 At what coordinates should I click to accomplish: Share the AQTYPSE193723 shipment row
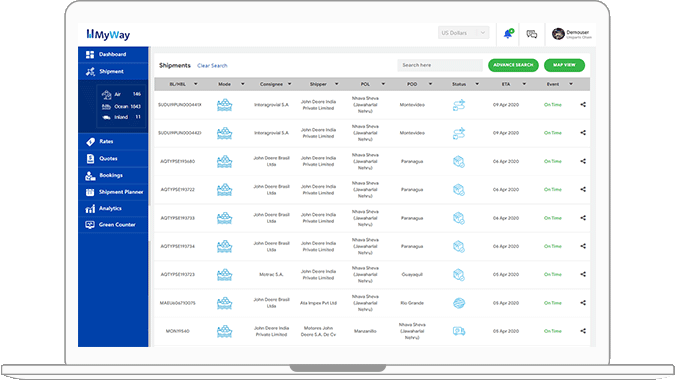tap(583, 274)
